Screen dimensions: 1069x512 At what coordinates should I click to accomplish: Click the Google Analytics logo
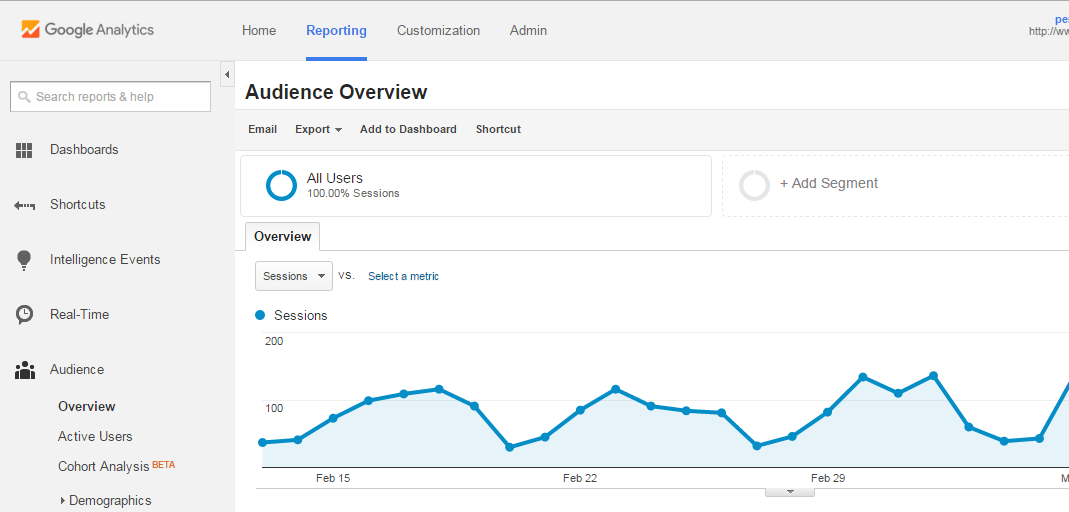[88, 30]
